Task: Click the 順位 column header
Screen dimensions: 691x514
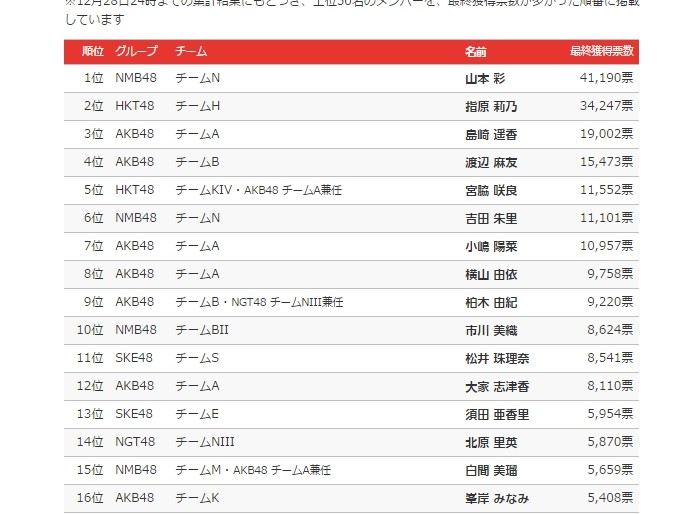Action: (x=93, y=51)
